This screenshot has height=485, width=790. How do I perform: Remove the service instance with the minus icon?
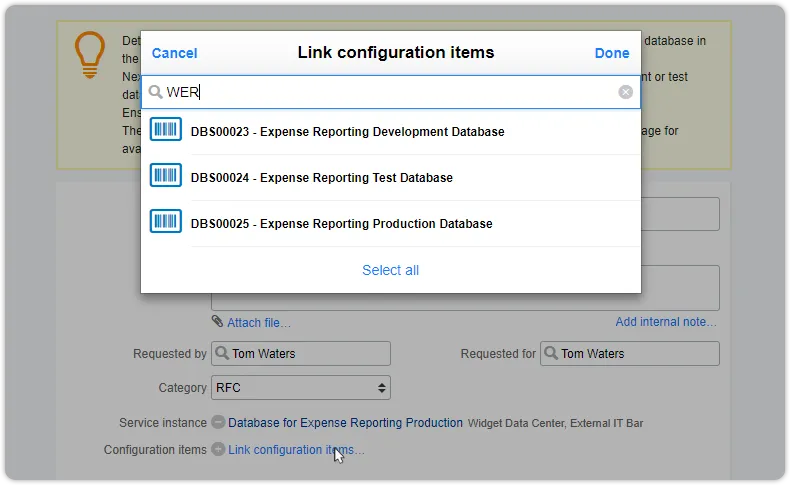point(218,422)
